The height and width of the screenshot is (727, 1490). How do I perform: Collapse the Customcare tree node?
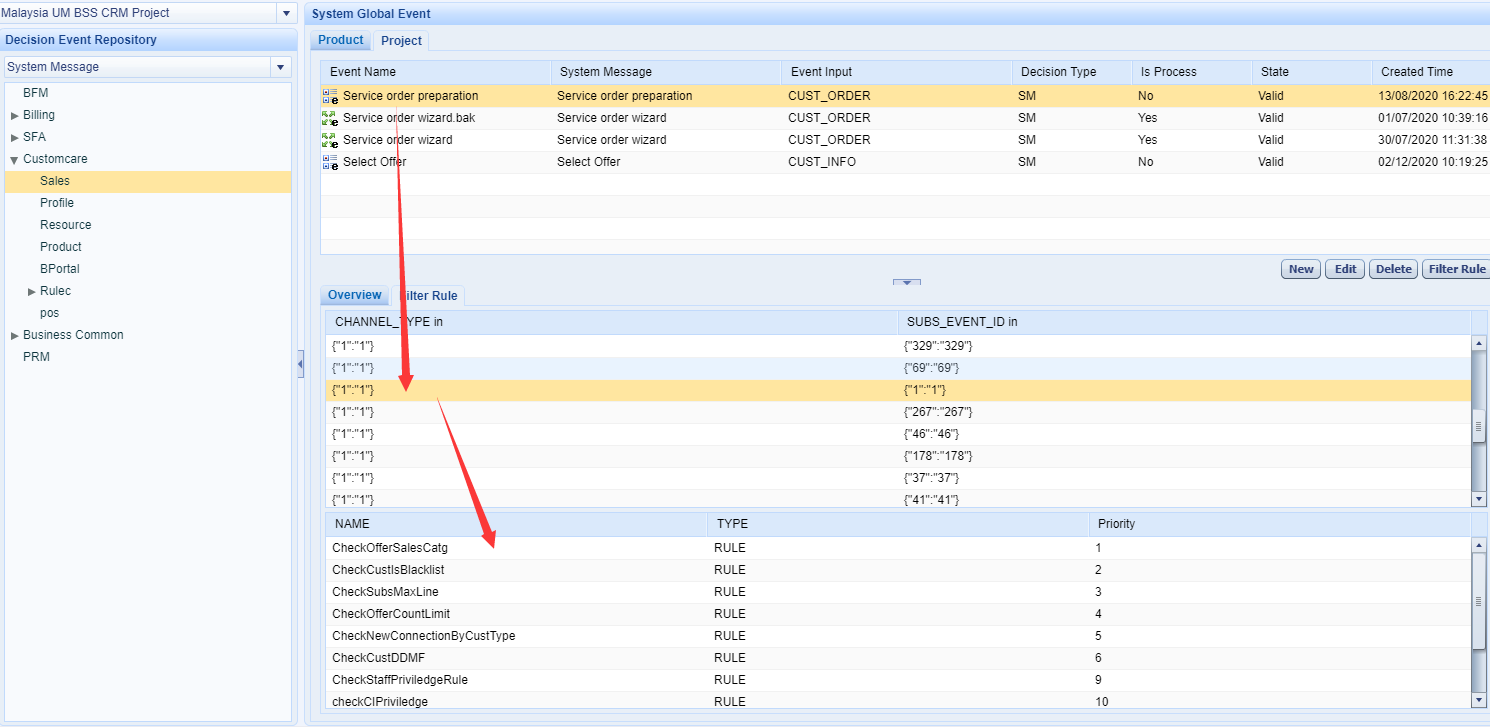pos(15,159)
